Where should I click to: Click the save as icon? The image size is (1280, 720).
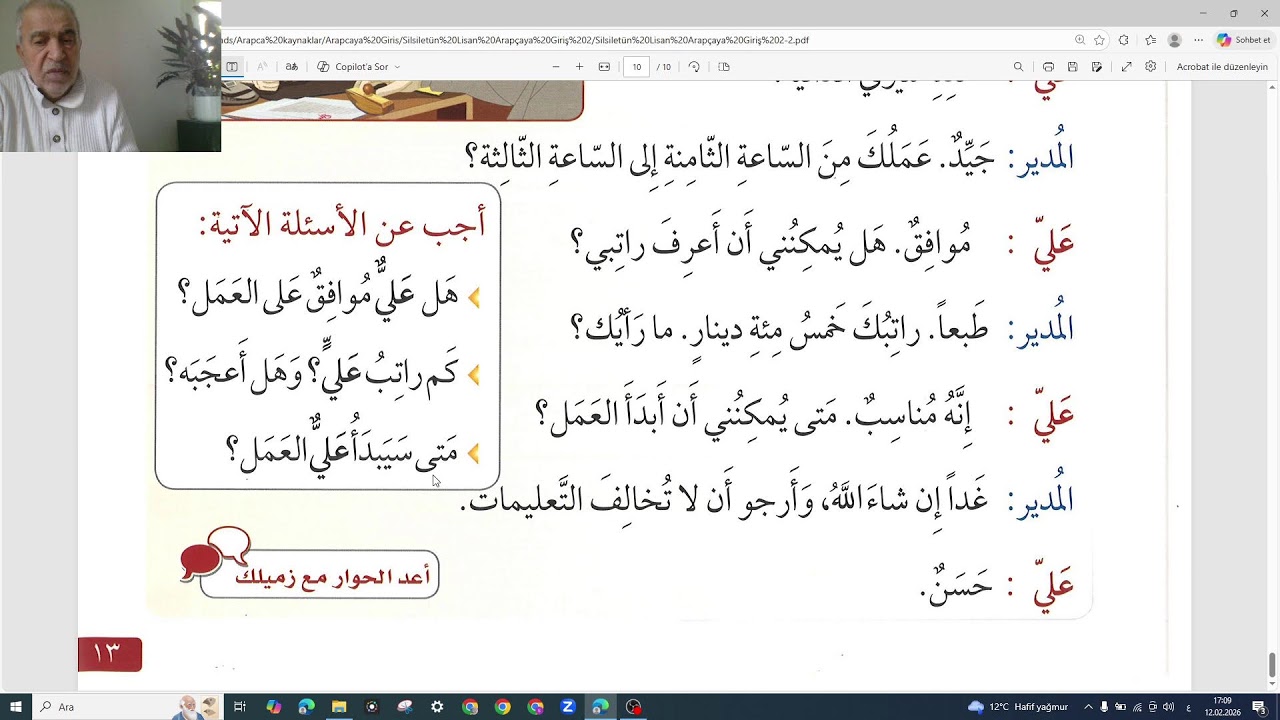[x=1097, y=67]
